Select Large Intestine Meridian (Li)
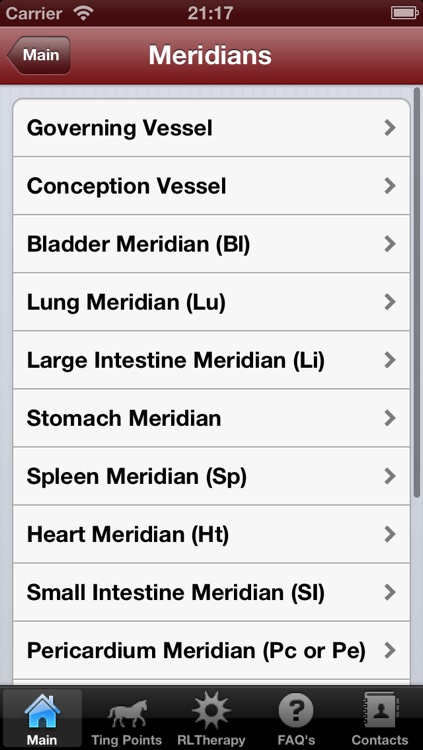This screenshot has width=423, height=750. (x=212, y=360)
